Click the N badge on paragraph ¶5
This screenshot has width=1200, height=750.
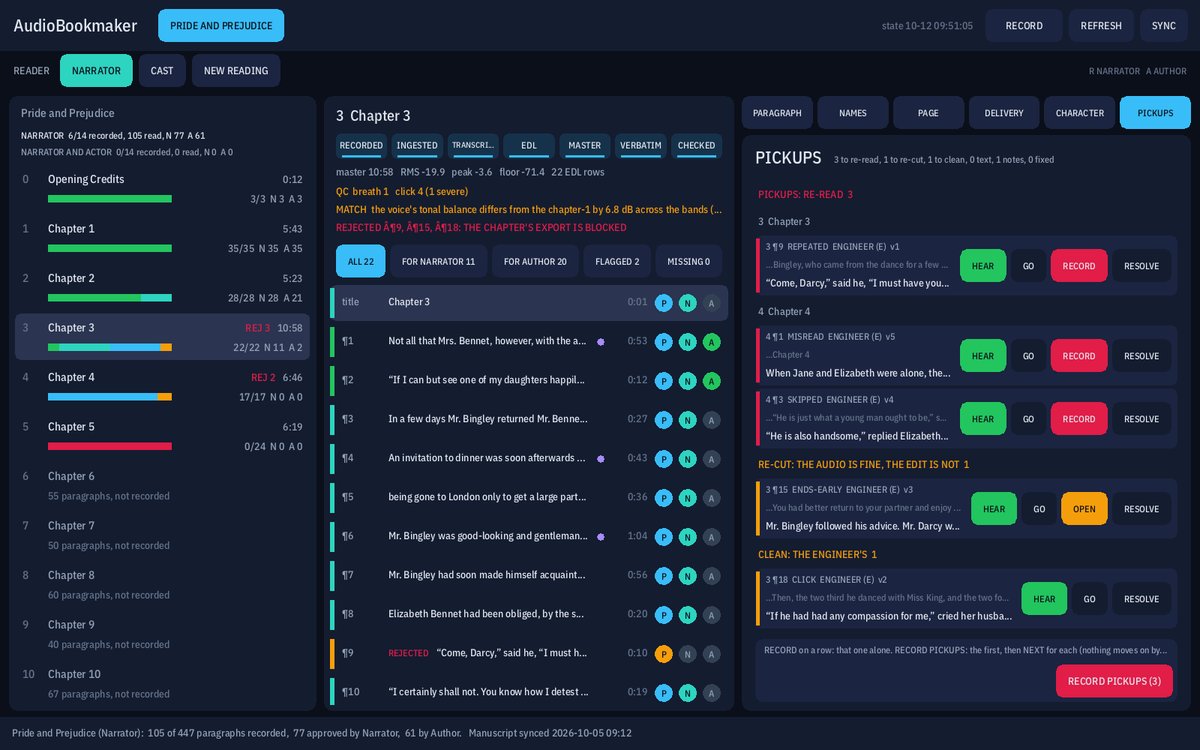click(688, 497)
